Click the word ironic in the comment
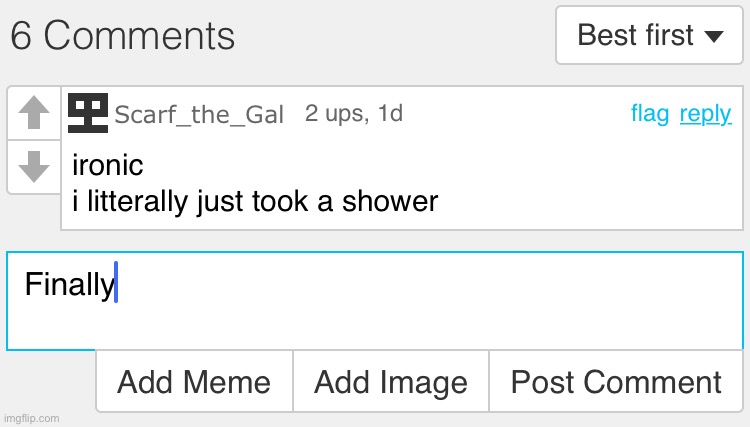This screenshot has height=427, width=750. point(108,165)
